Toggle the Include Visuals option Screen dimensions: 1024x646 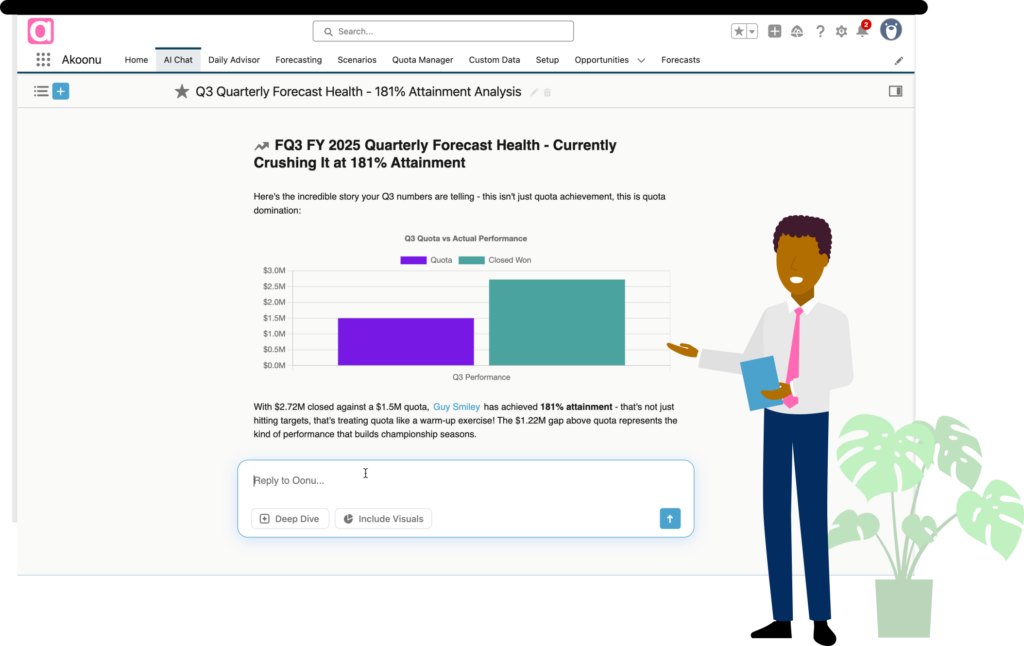click(383, 519)
